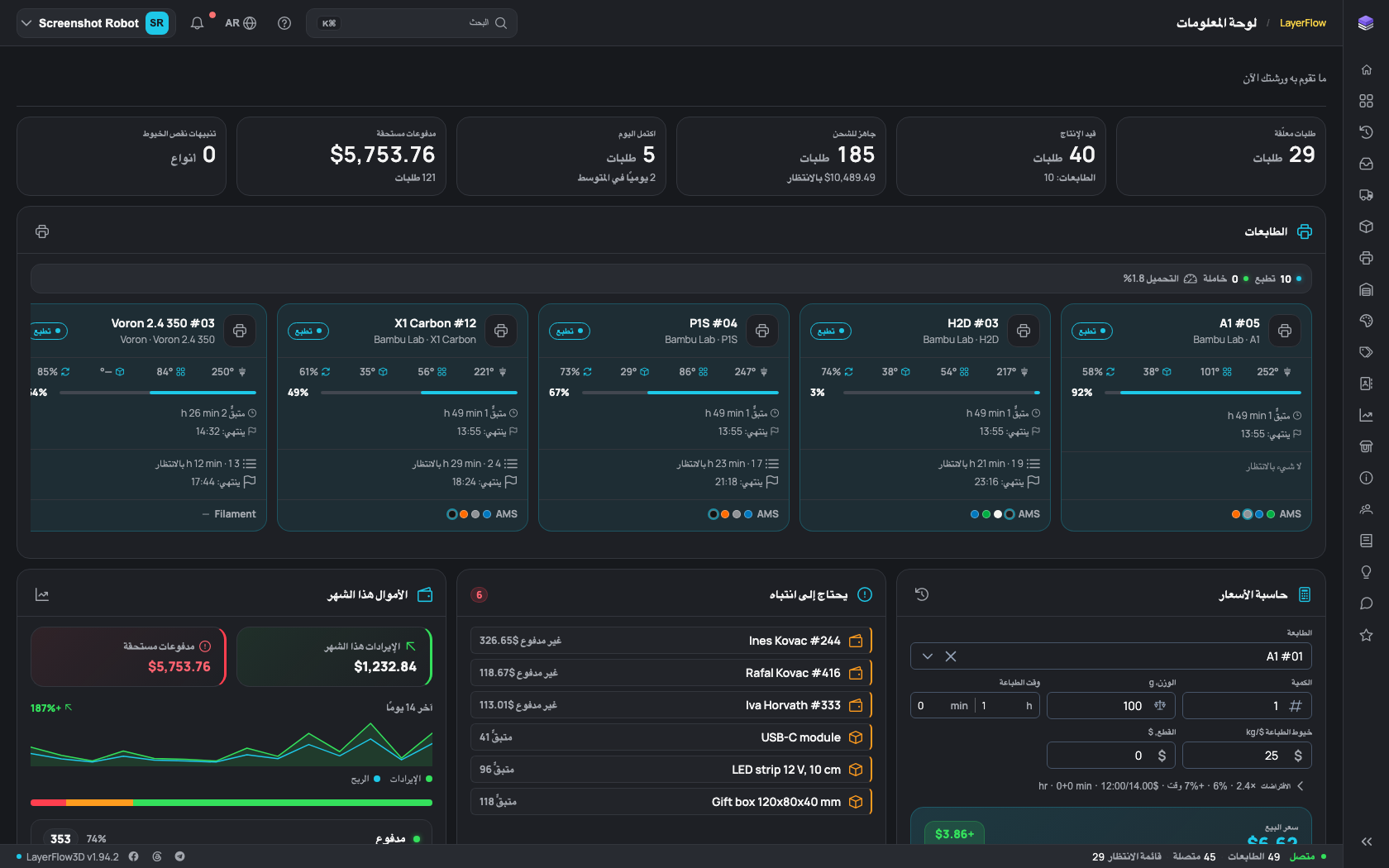Screen dimensions: 1389x868
Task: Open the USB-C module stock item
Action: 671,737
